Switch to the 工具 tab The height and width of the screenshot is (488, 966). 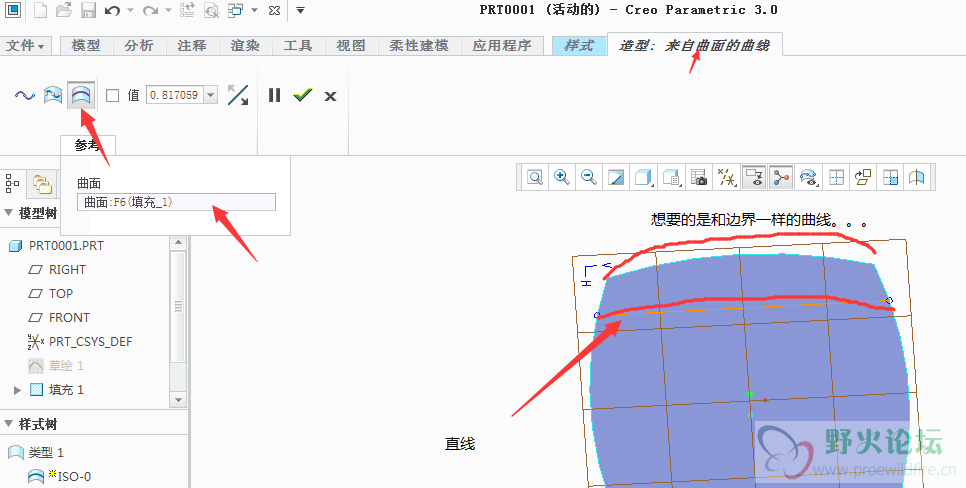(298, 46)
